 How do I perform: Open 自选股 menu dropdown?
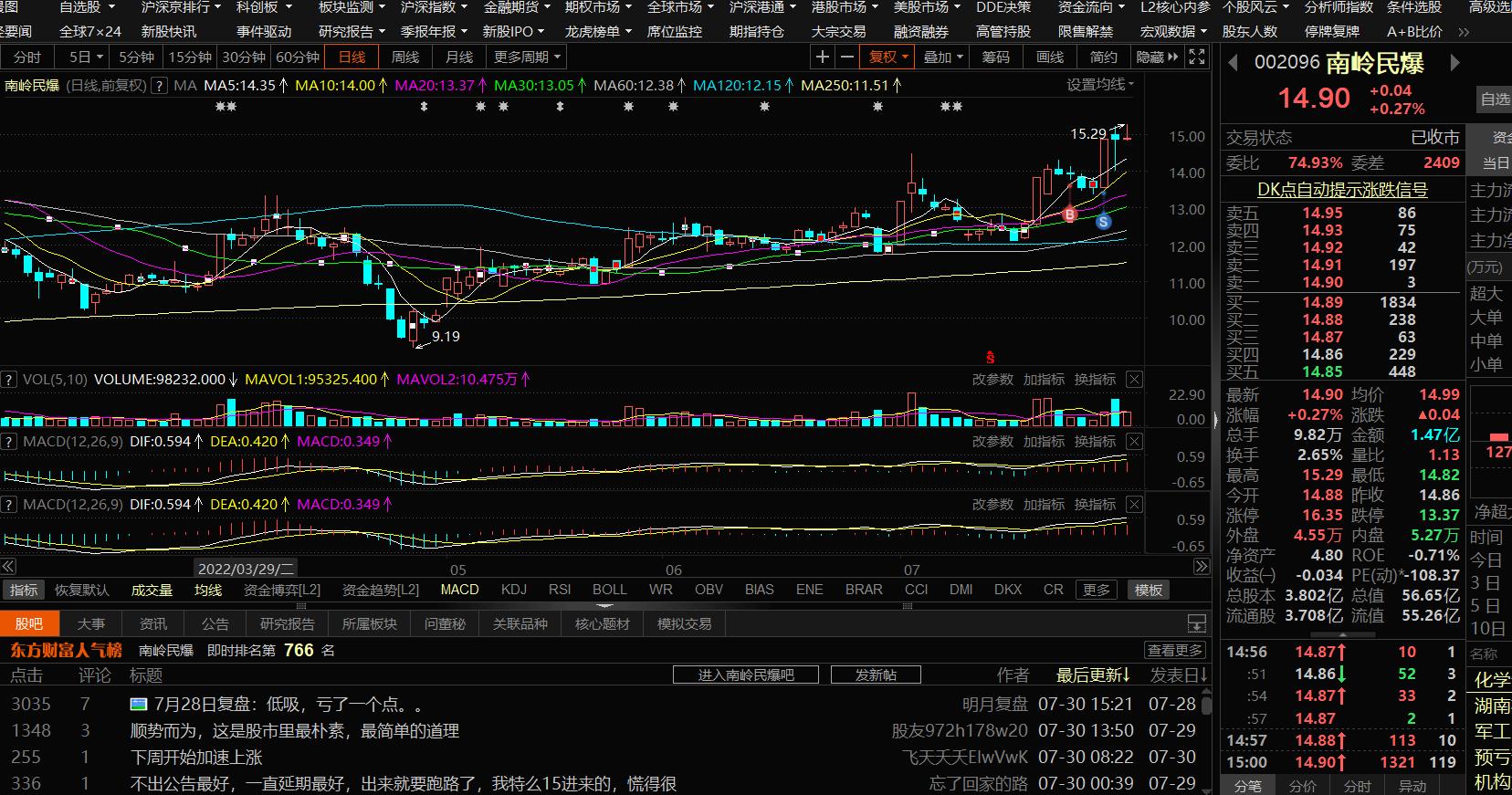(86, 7)
